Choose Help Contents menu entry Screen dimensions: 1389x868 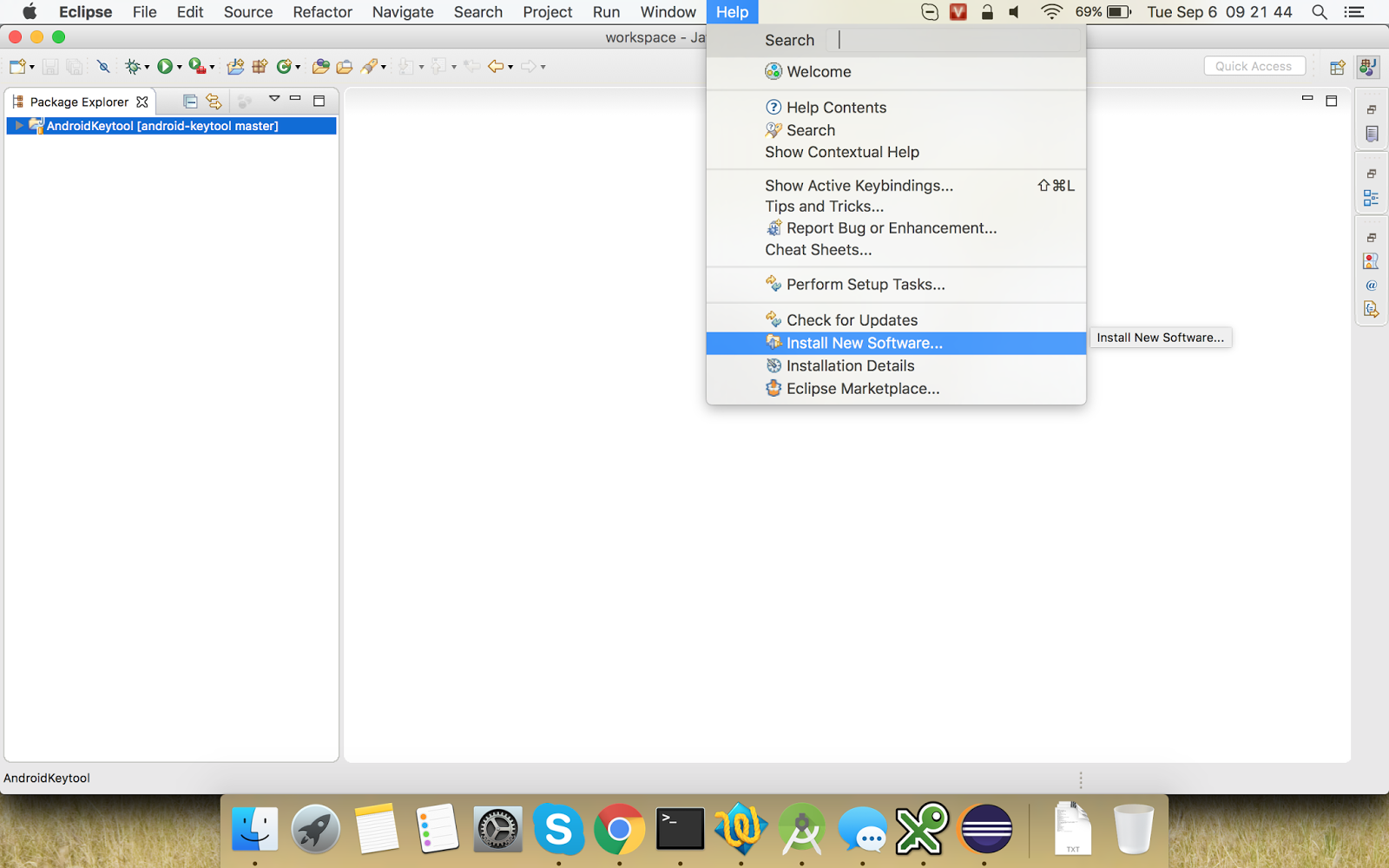(x=896, y=108)
